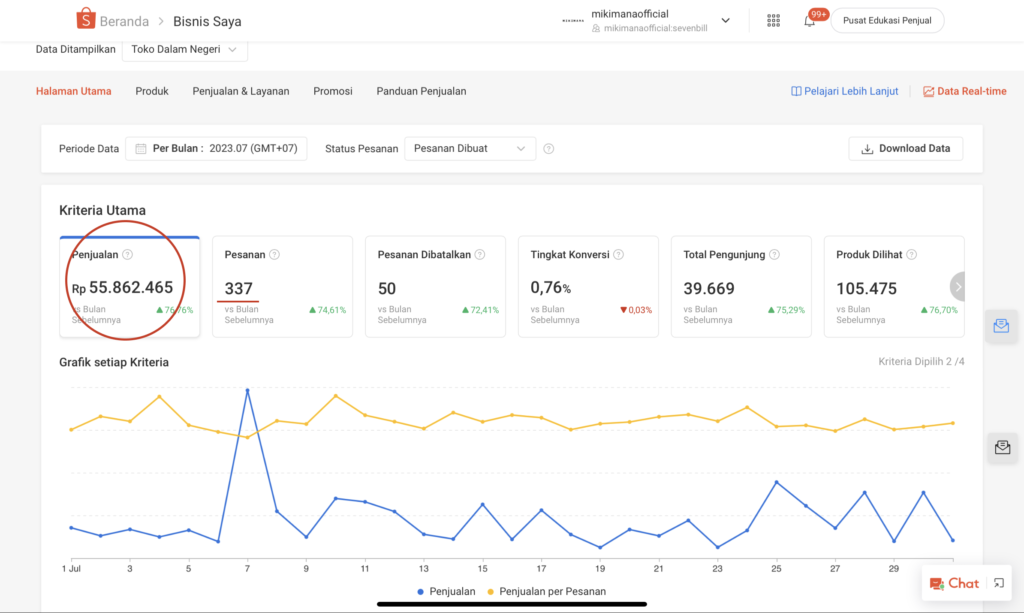This screenshot has width=1024, height=613.
Task: Open the Data Real-time link
Action: click(964, 91)
